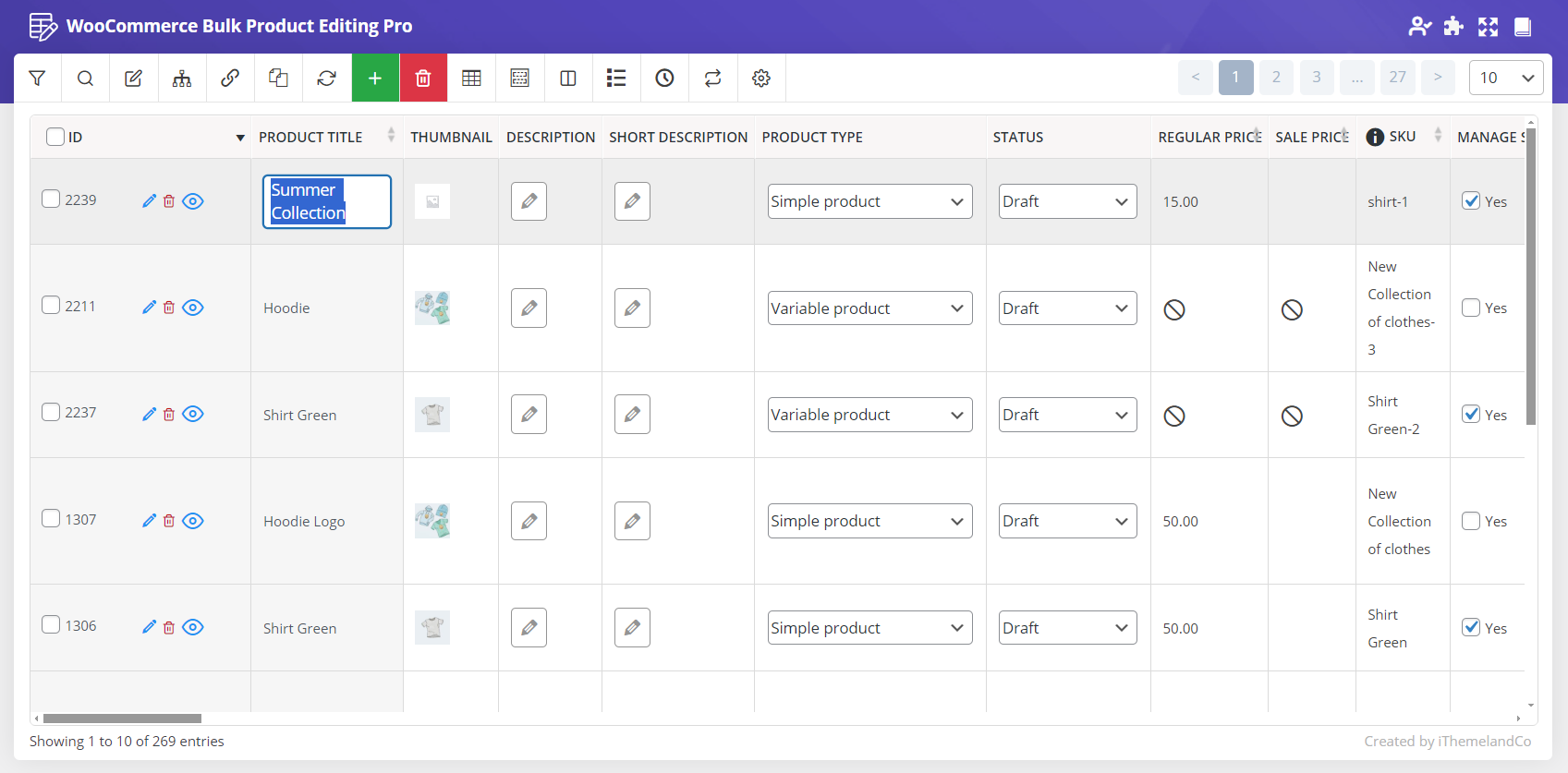Jump to page 27
Screen dimensions: 1568x773
[x=1397, y=78]
